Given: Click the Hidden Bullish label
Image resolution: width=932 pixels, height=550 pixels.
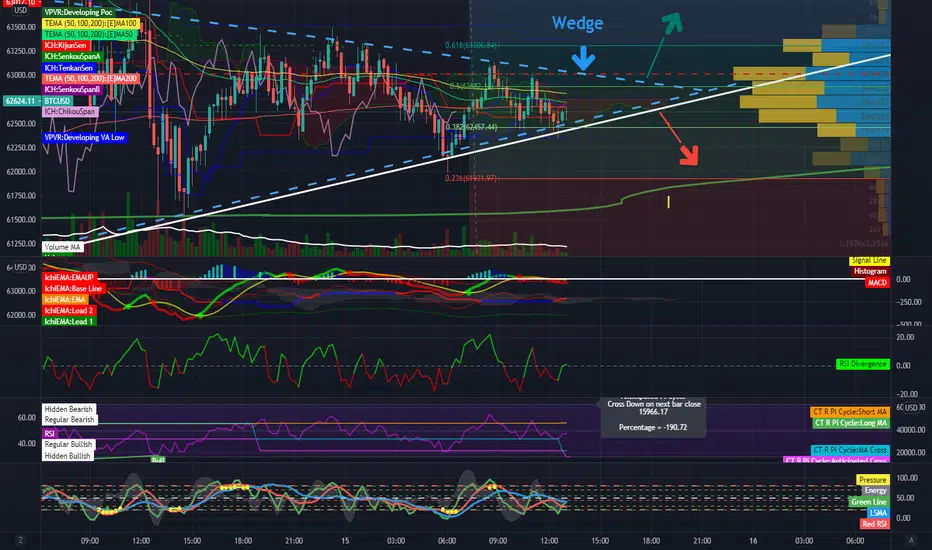Looking at the screenshot, I should pos(68,456).
